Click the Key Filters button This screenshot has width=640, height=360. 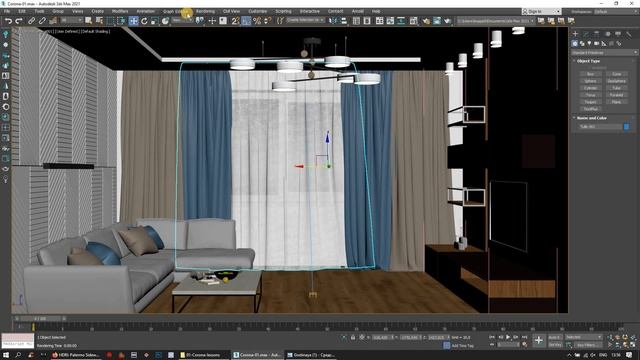(587, 345)
